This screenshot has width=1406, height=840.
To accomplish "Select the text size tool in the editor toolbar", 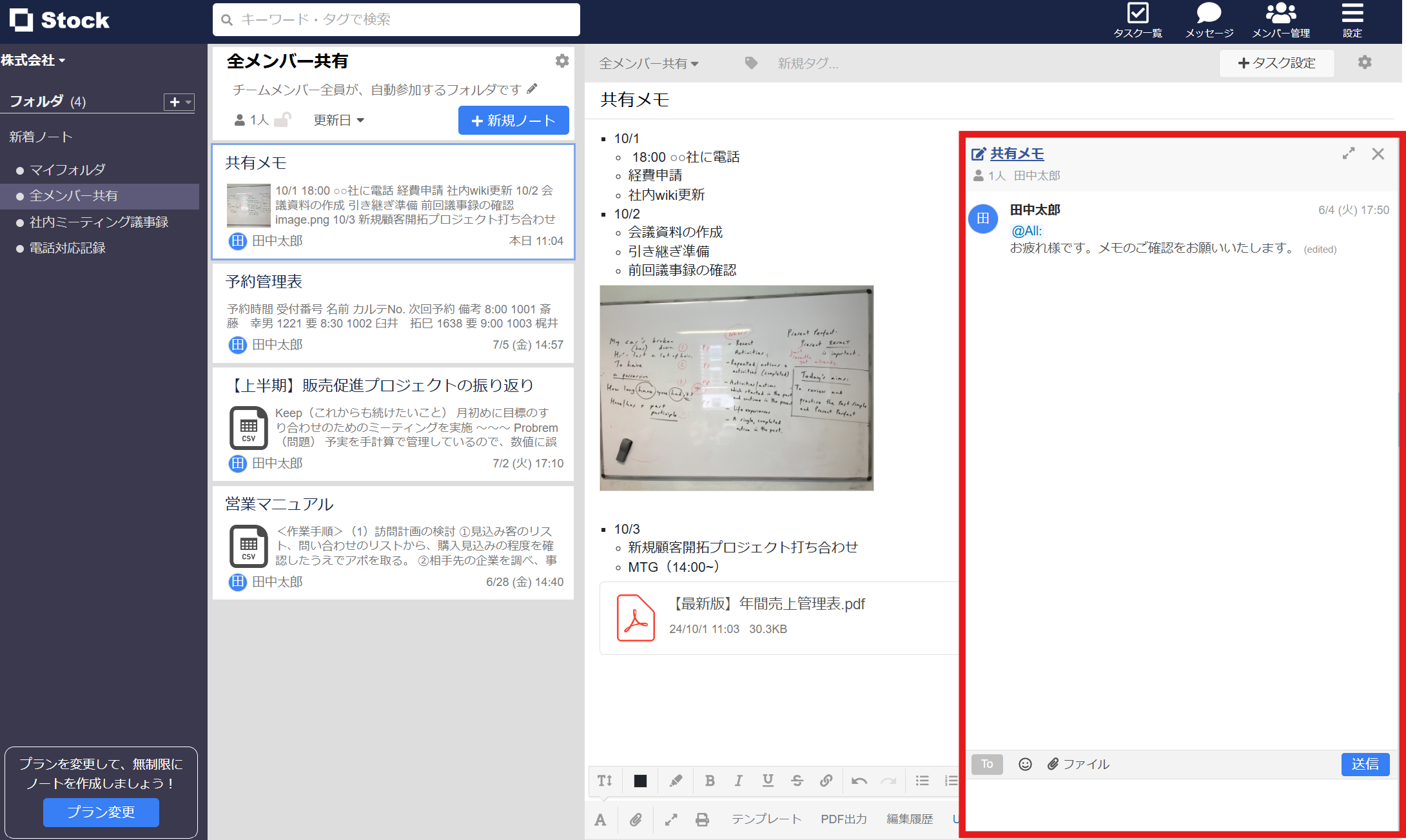I will coord(604,781).
